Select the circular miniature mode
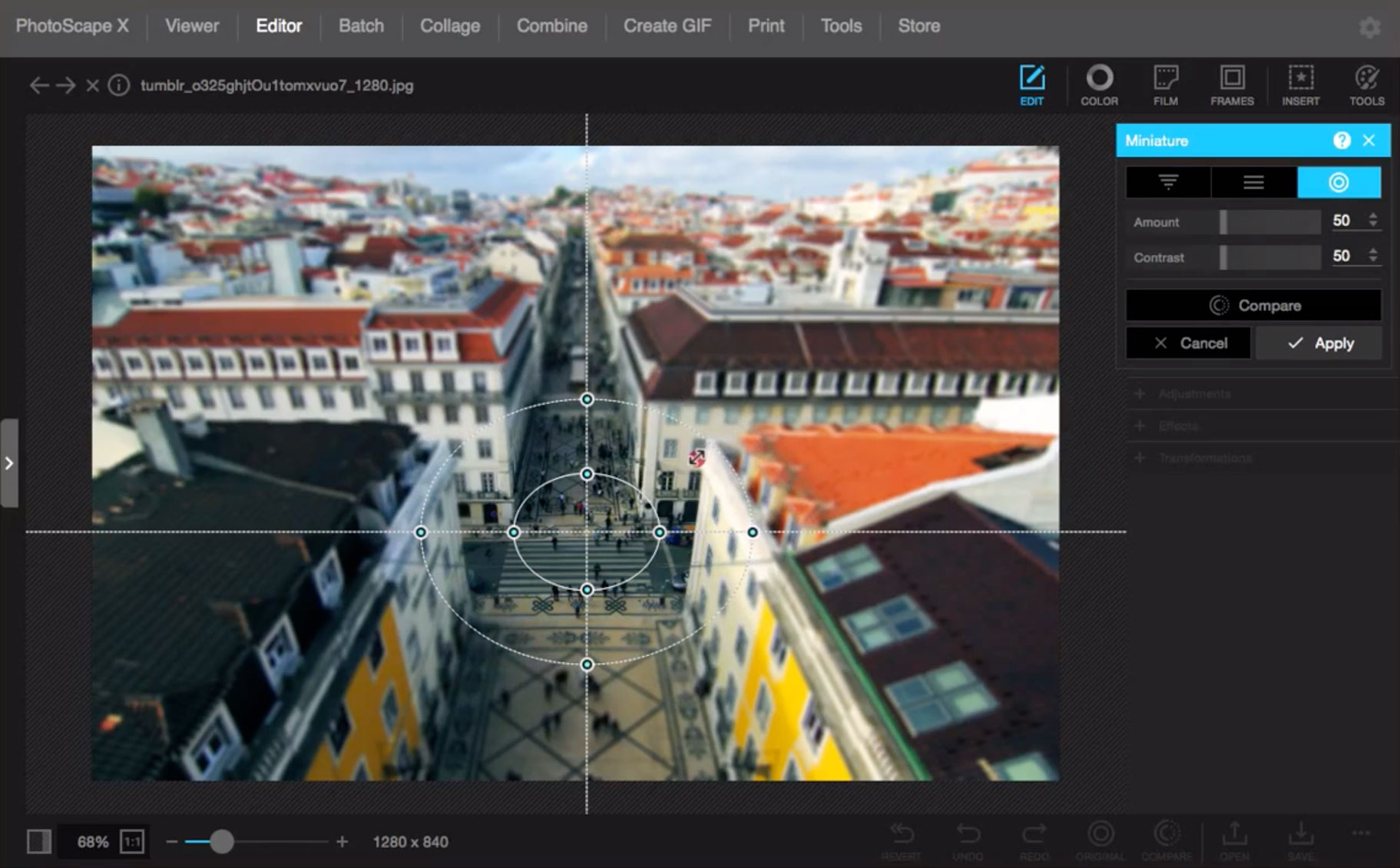Screen dimensions: 1400x868 [1339, 183]
